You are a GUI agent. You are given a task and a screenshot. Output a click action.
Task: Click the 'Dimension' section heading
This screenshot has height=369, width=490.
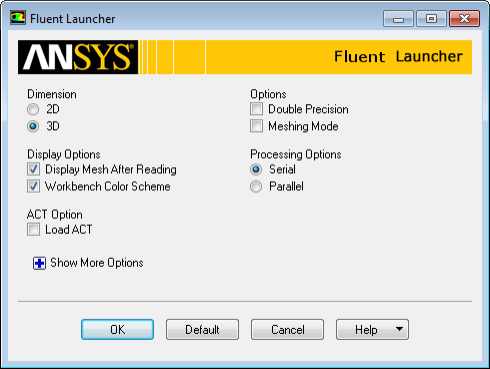(x=52, y=94)
